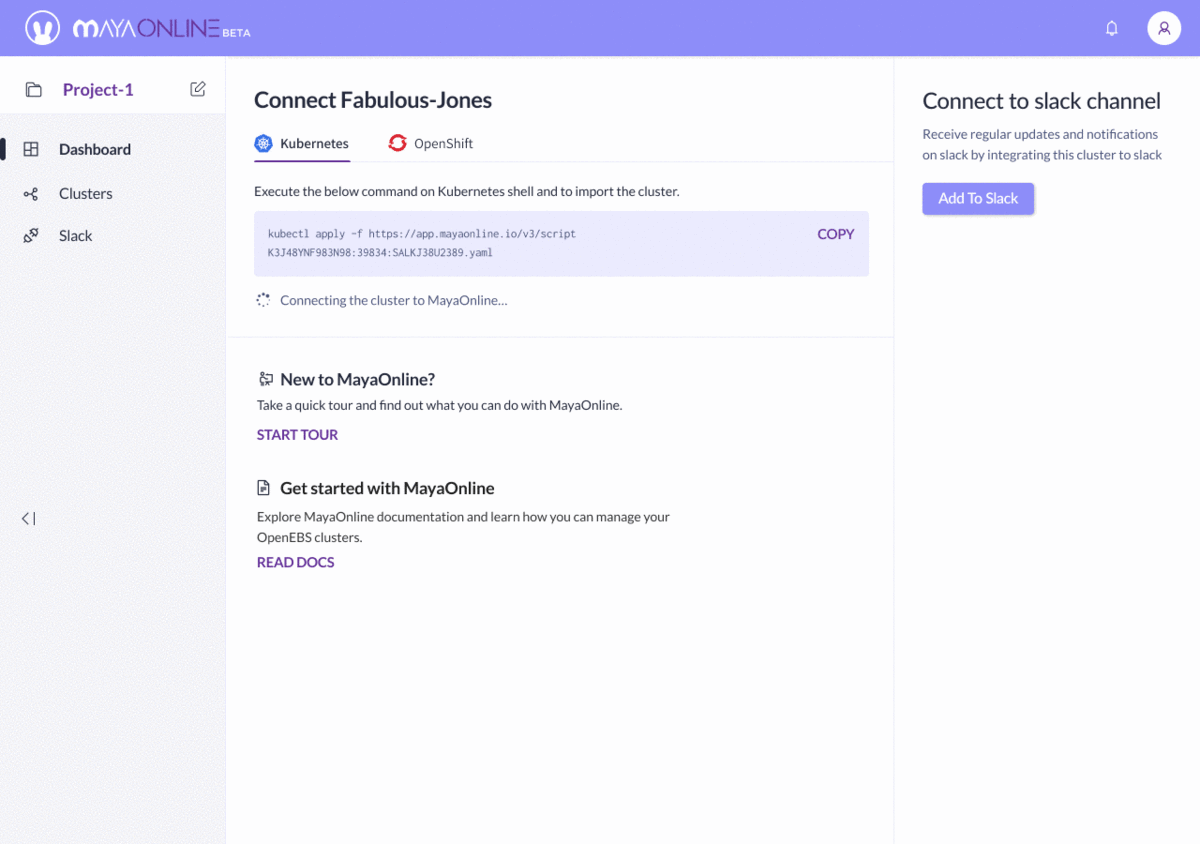The width and height of the screenshot is (1200, 844).
Task: Edit the Project-1 name via pencil icon
Action: [198, 89]
